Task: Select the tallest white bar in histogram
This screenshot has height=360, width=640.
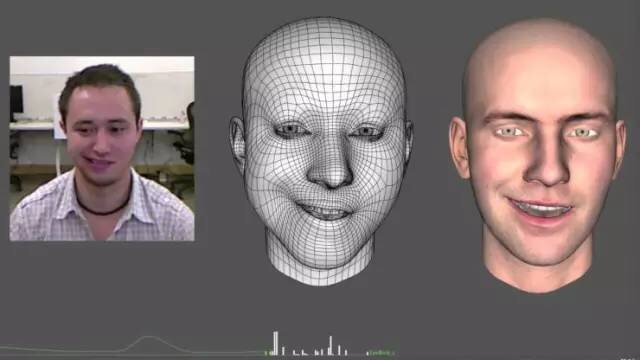Action: point(276,343)
